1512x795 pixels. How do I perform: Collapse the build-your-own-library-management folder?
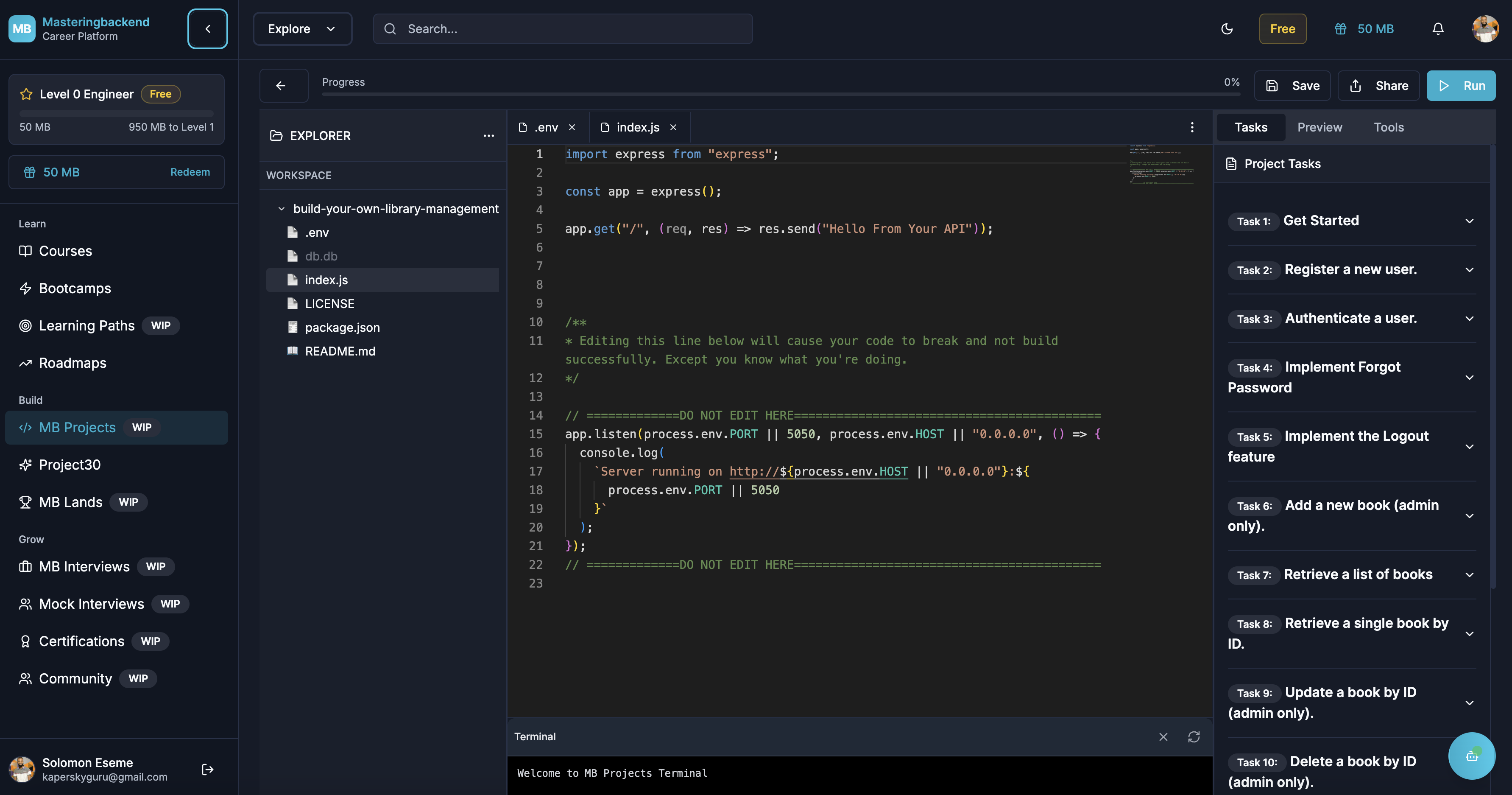(281, 208)
